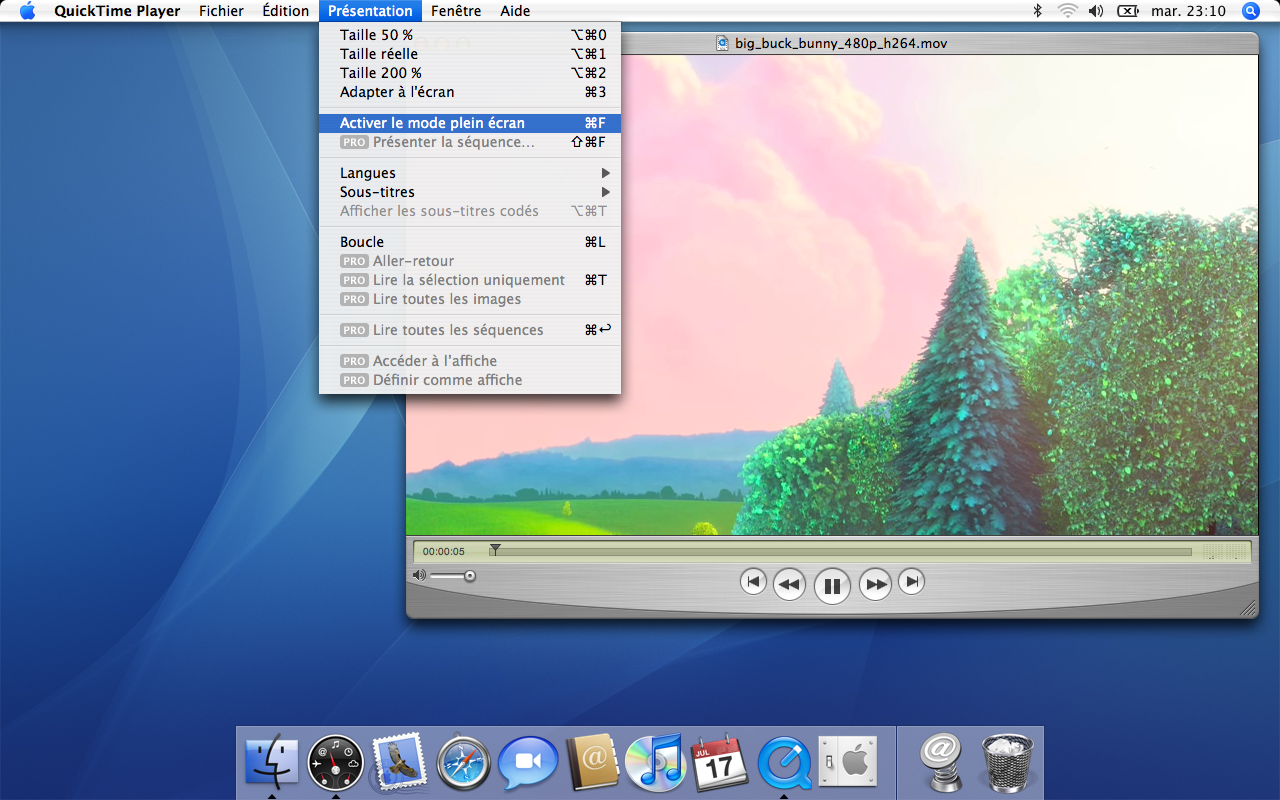Open the system volume menu bar icon
The height and width of the screenshot is (800, 1280).
tap(1096, 11)
